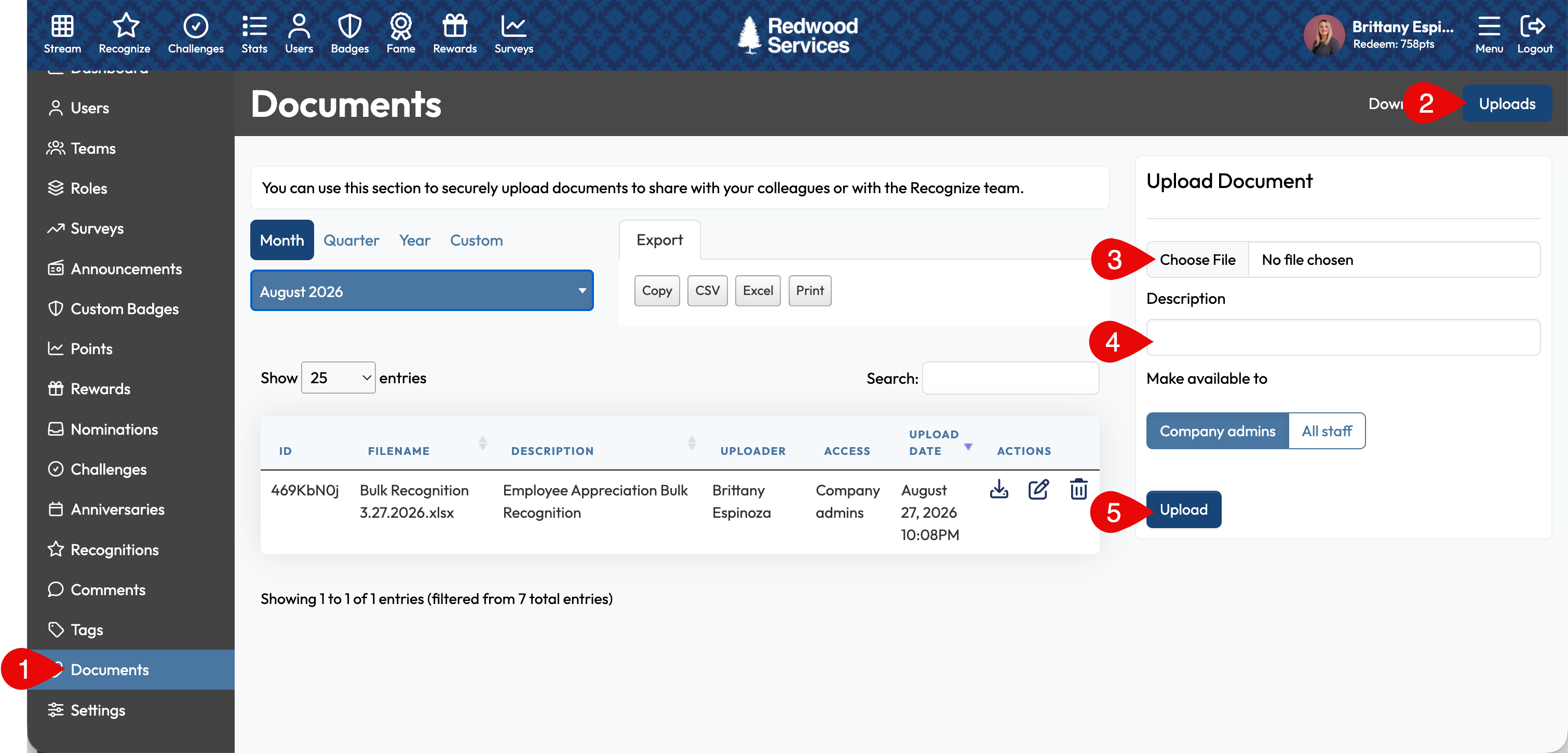
Task: Go to Teams in the sidebar
Action: (x=131, y=148)
